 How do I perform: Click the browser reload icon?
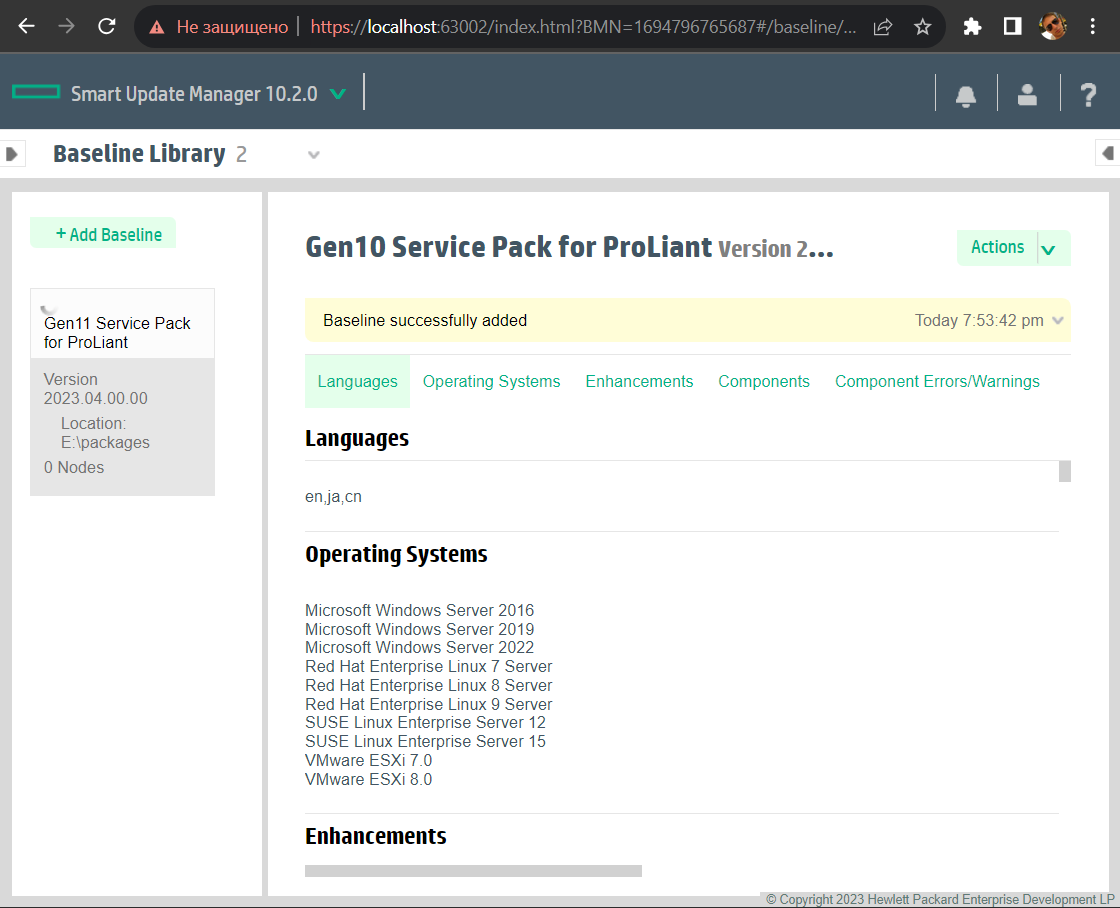click(x=107, y=27)
